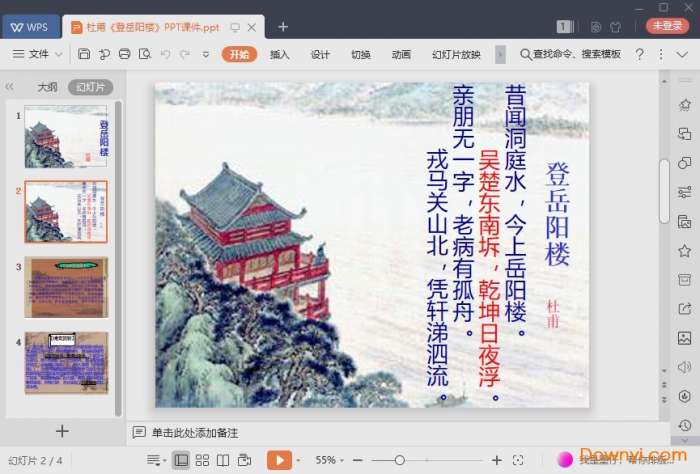Click the Save icon in the toolbar
The width and height of the screenshot is (700, 474).
point(84,54)
